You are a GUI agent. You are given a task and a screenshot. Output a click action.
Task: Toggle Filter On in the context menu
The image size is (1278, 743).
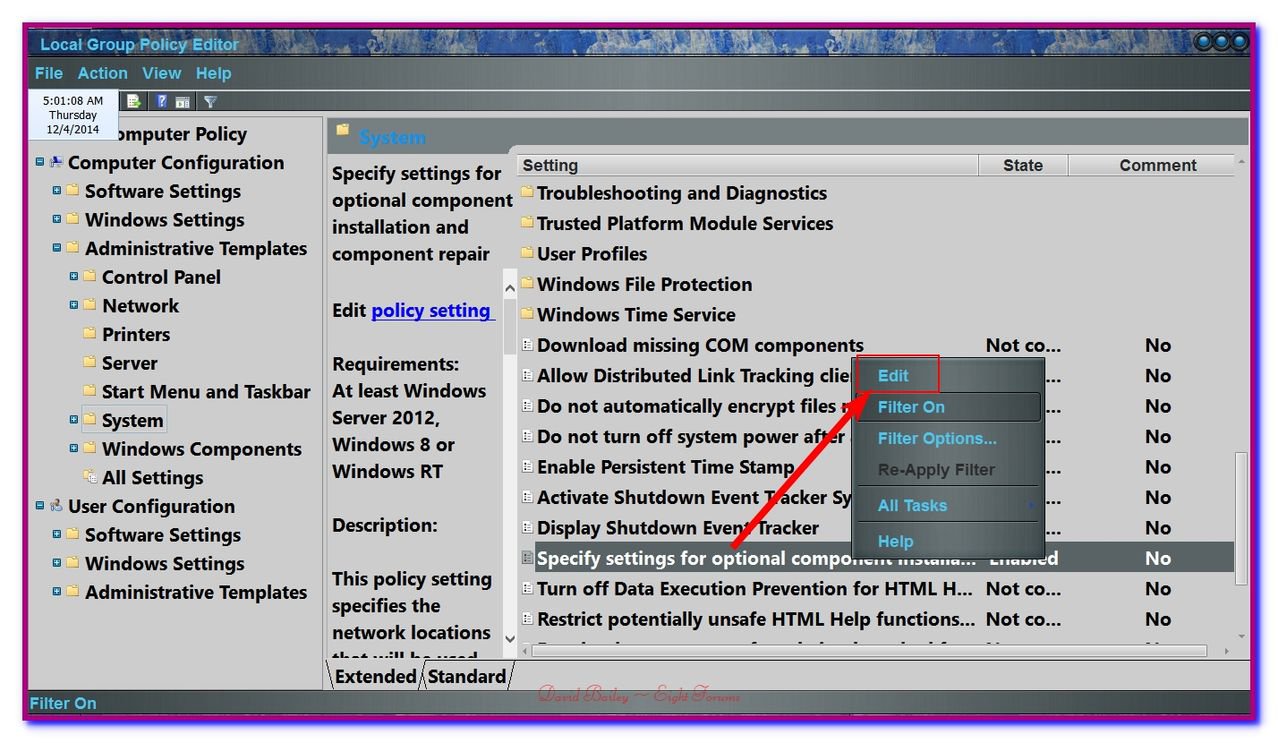pos(910,407)
